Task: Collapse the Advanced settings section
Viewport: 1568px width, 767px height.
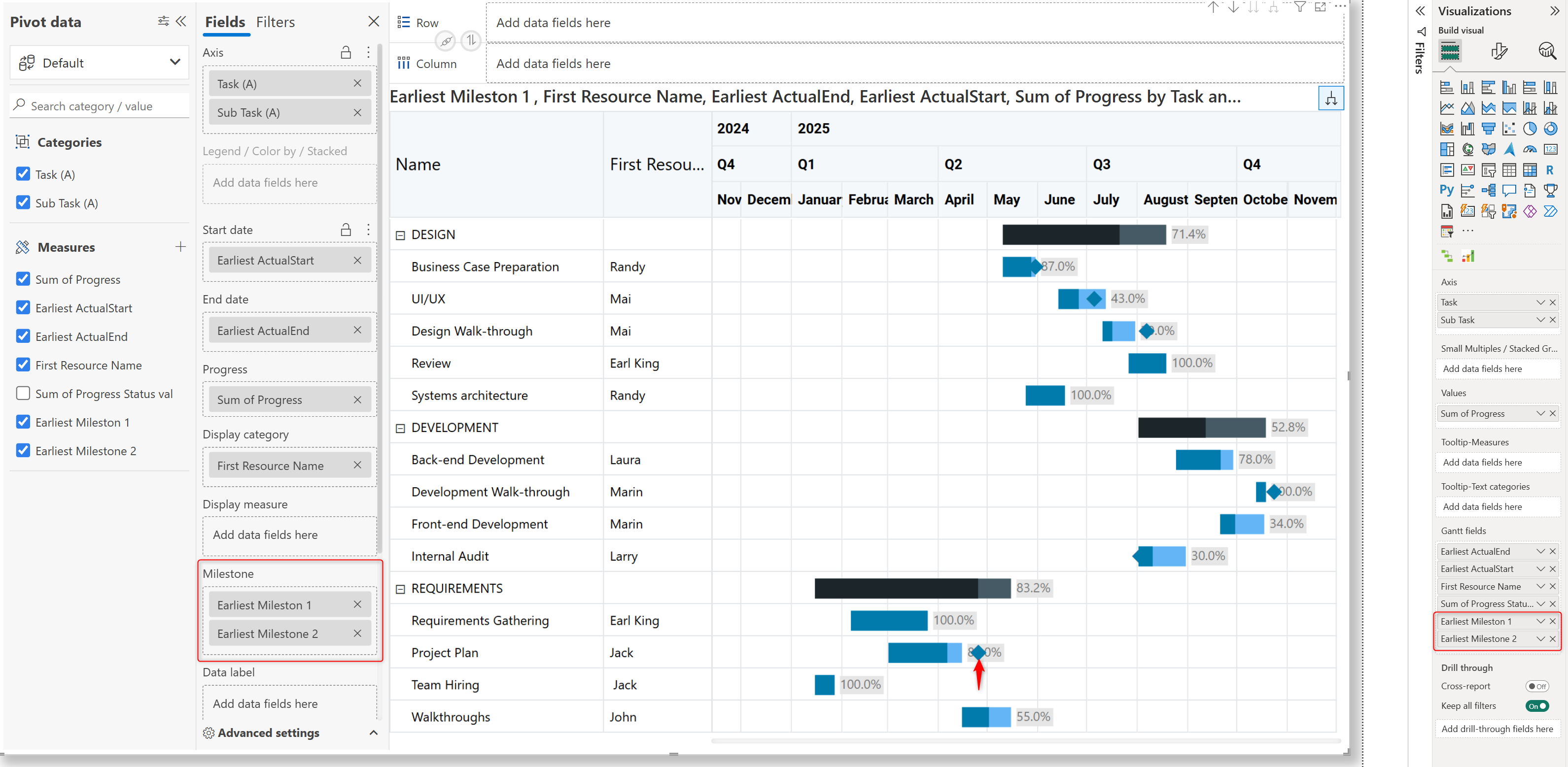Action: [x=373, y=733]
